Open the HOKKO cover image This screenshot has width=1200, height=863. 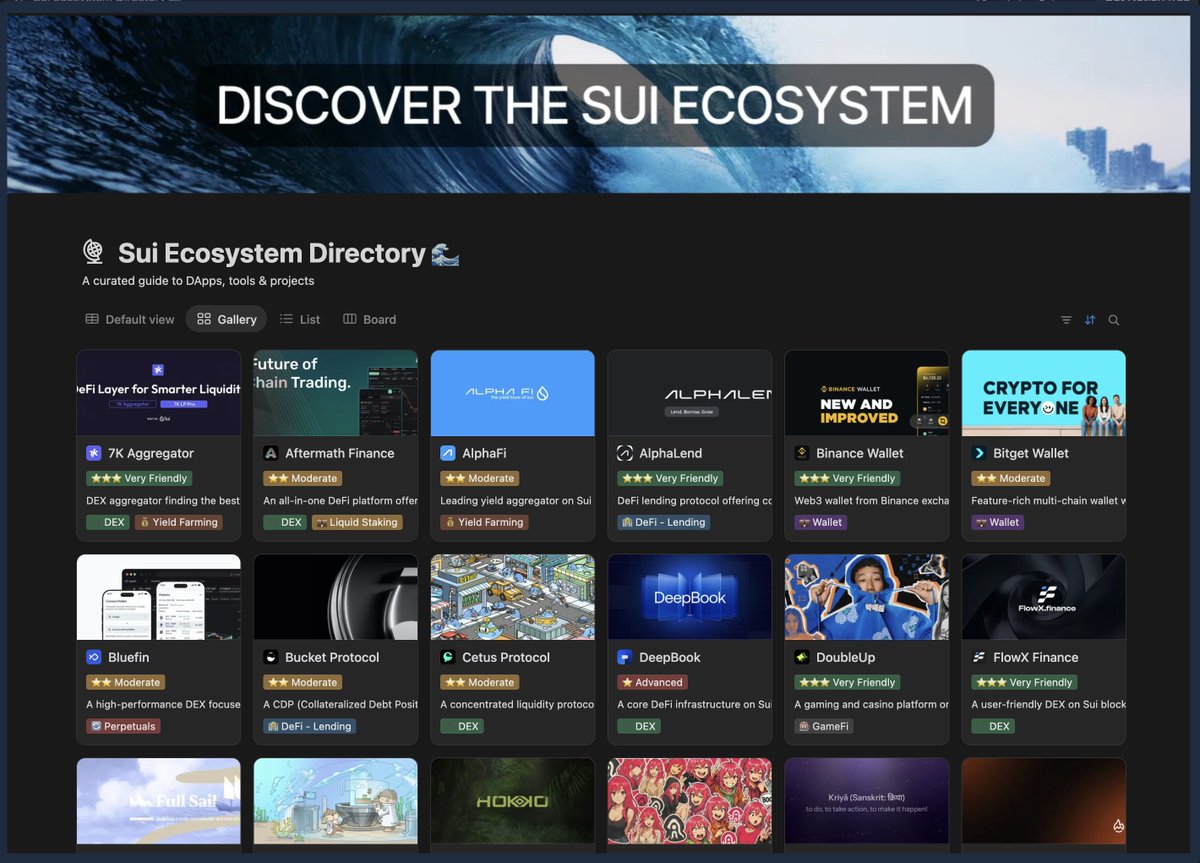click(513, 801)
